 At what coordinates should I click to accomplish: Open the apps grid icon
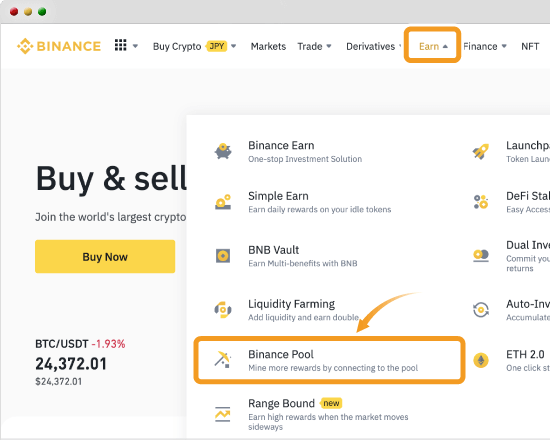[121, 45]
